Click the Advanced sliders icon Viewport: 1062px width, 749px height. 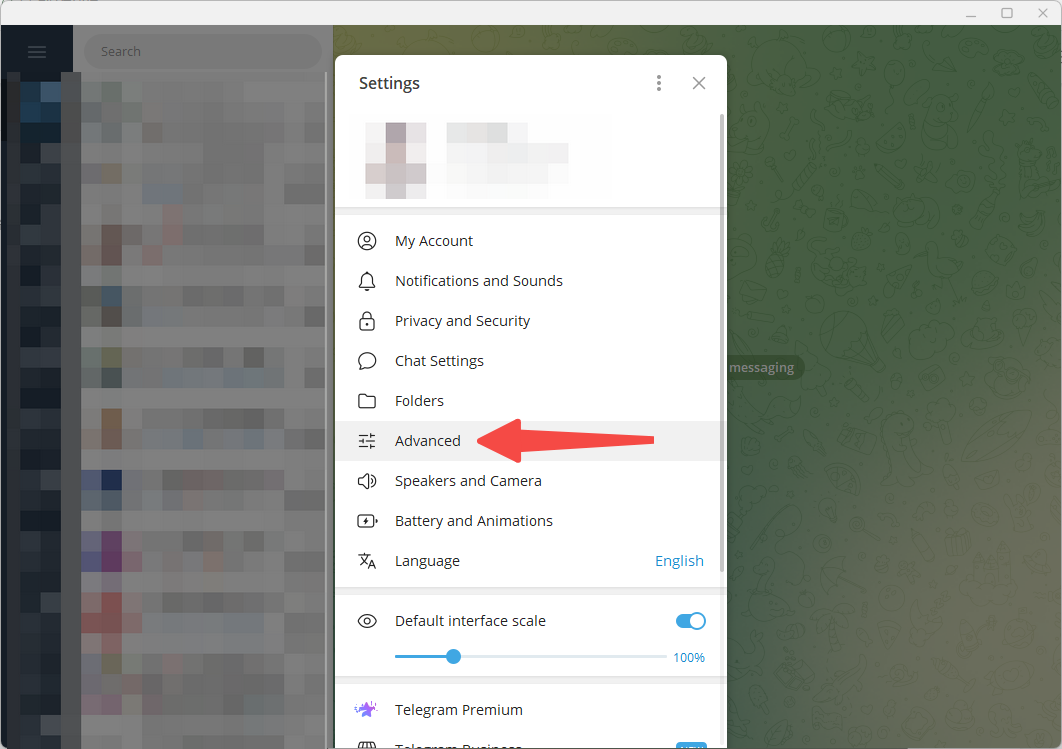click(367, 441)
